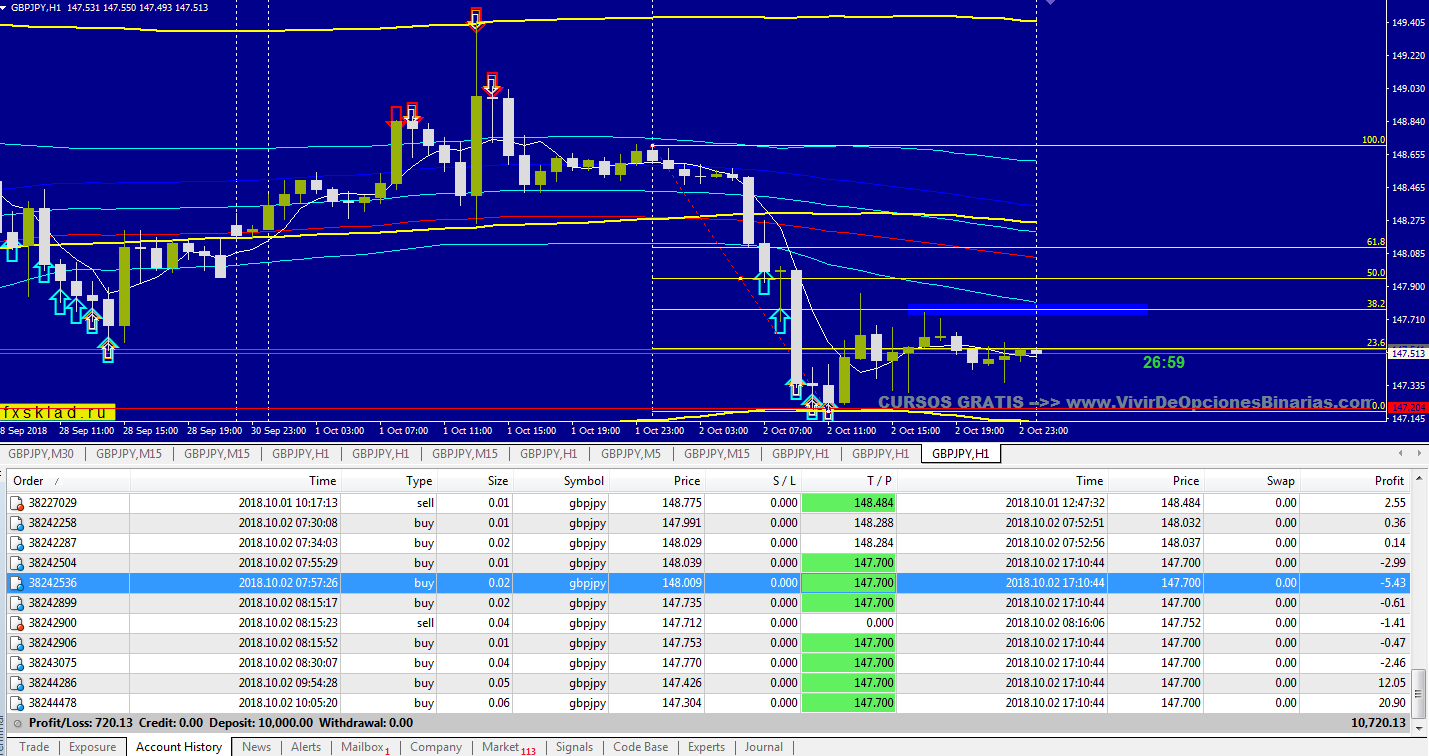Select the row for order 38242258
The height and width of the screenshot is (756, 1429).
point(700,523)
